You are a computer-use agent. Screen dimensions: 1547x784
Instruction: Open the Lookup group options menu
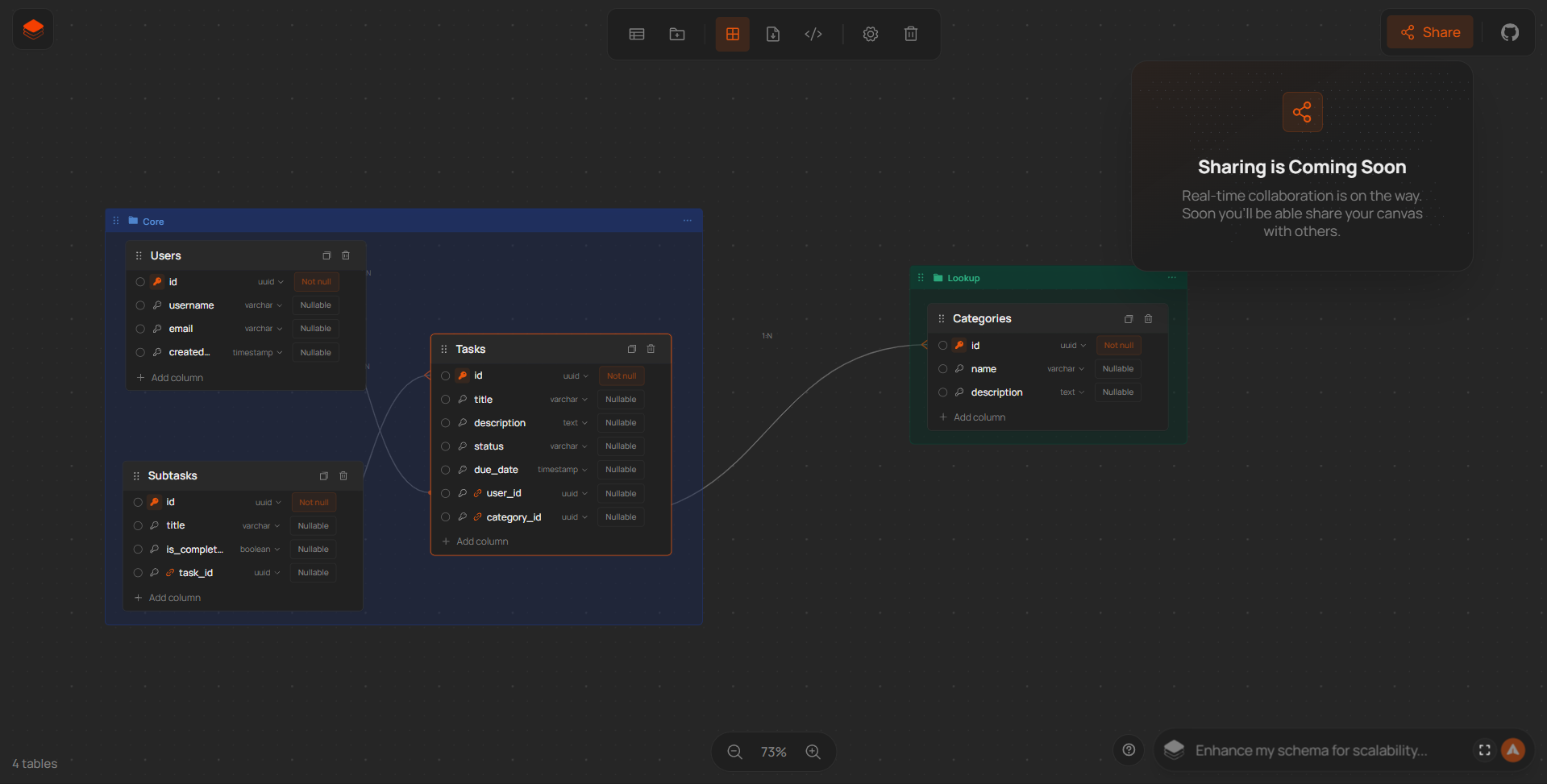tap(1172, 277)
